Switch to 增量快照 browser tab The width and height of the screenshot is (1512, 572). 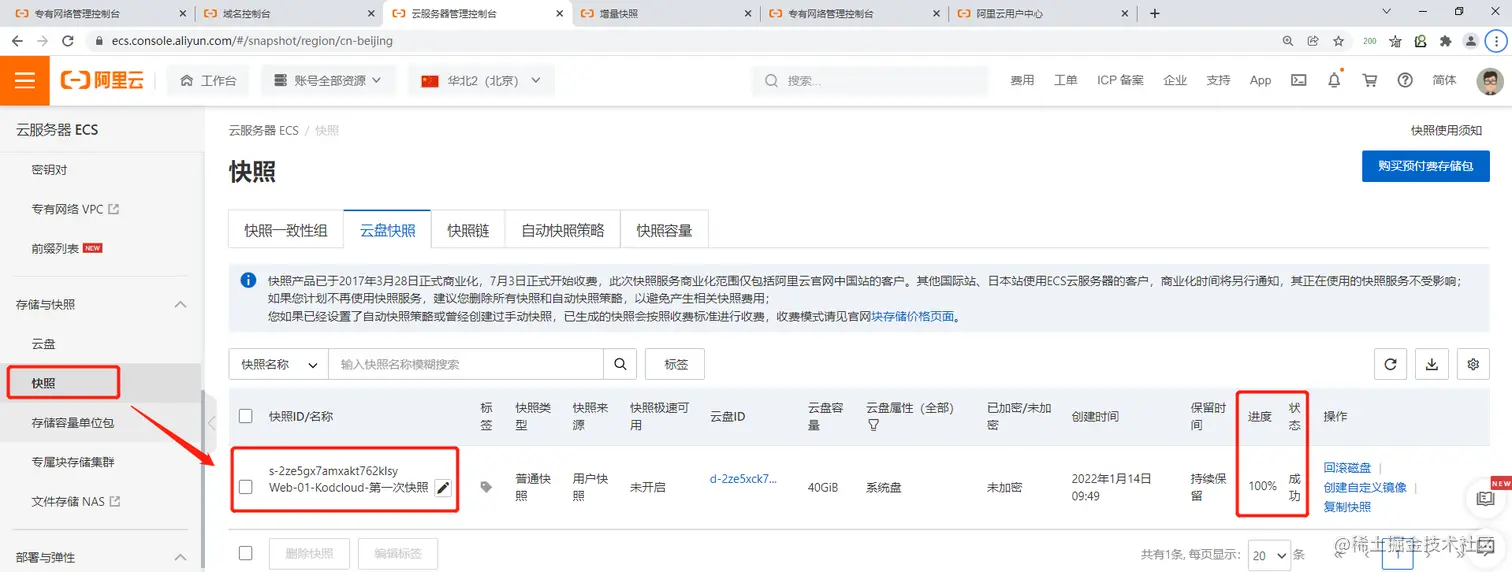click(667, 14)
